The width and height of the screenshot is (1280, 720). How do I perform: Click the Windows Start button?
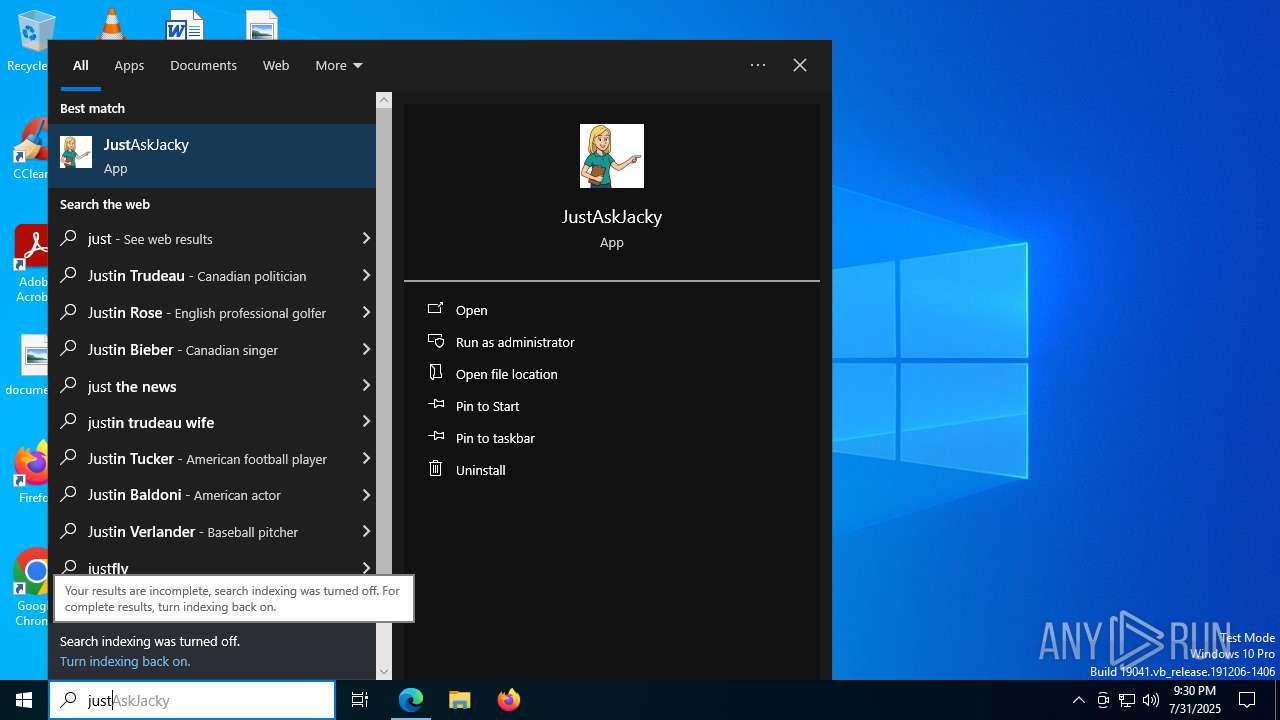24,700
